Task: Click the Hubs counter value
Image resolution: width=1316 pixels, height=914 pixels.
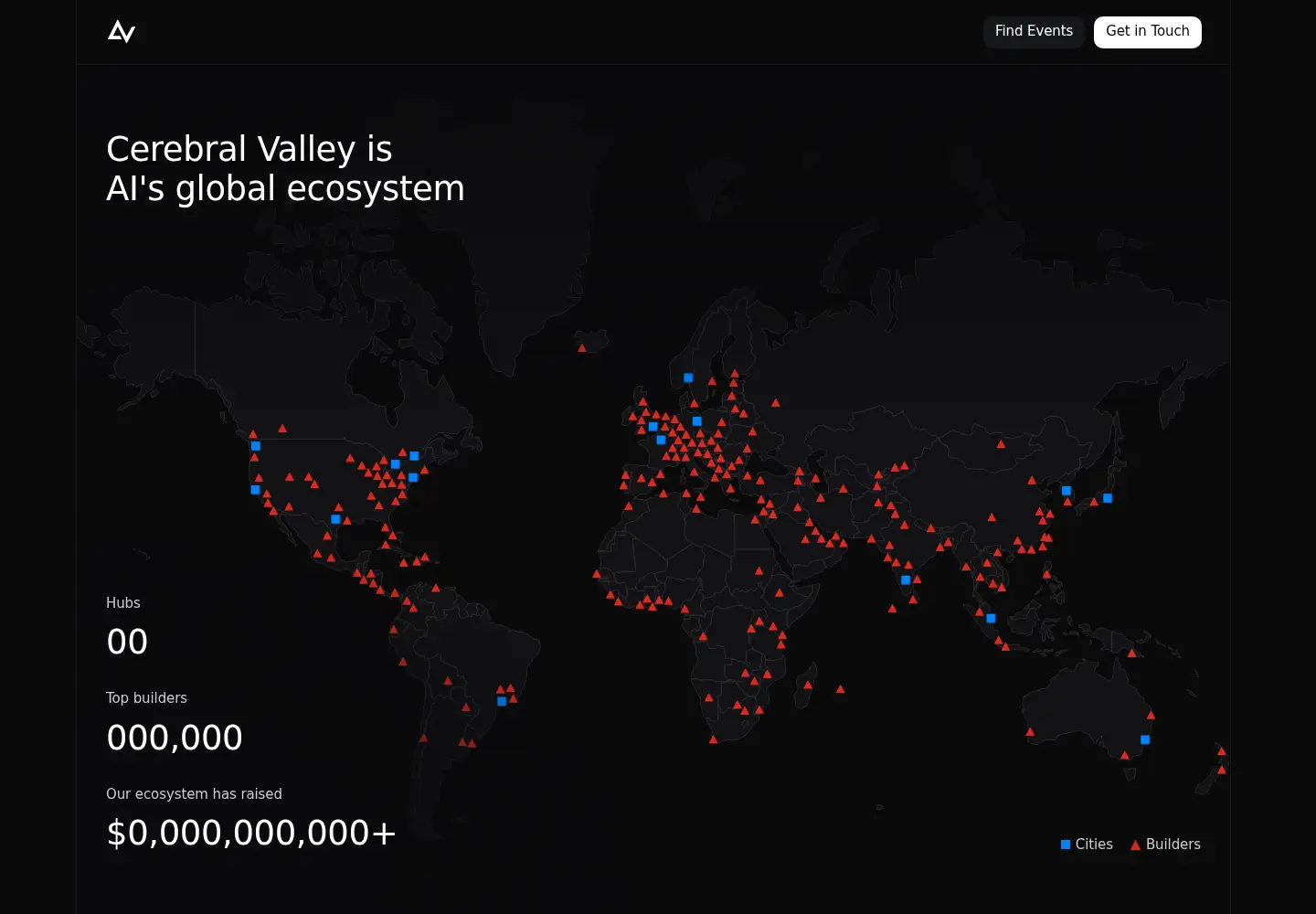Action: point(127,642)
